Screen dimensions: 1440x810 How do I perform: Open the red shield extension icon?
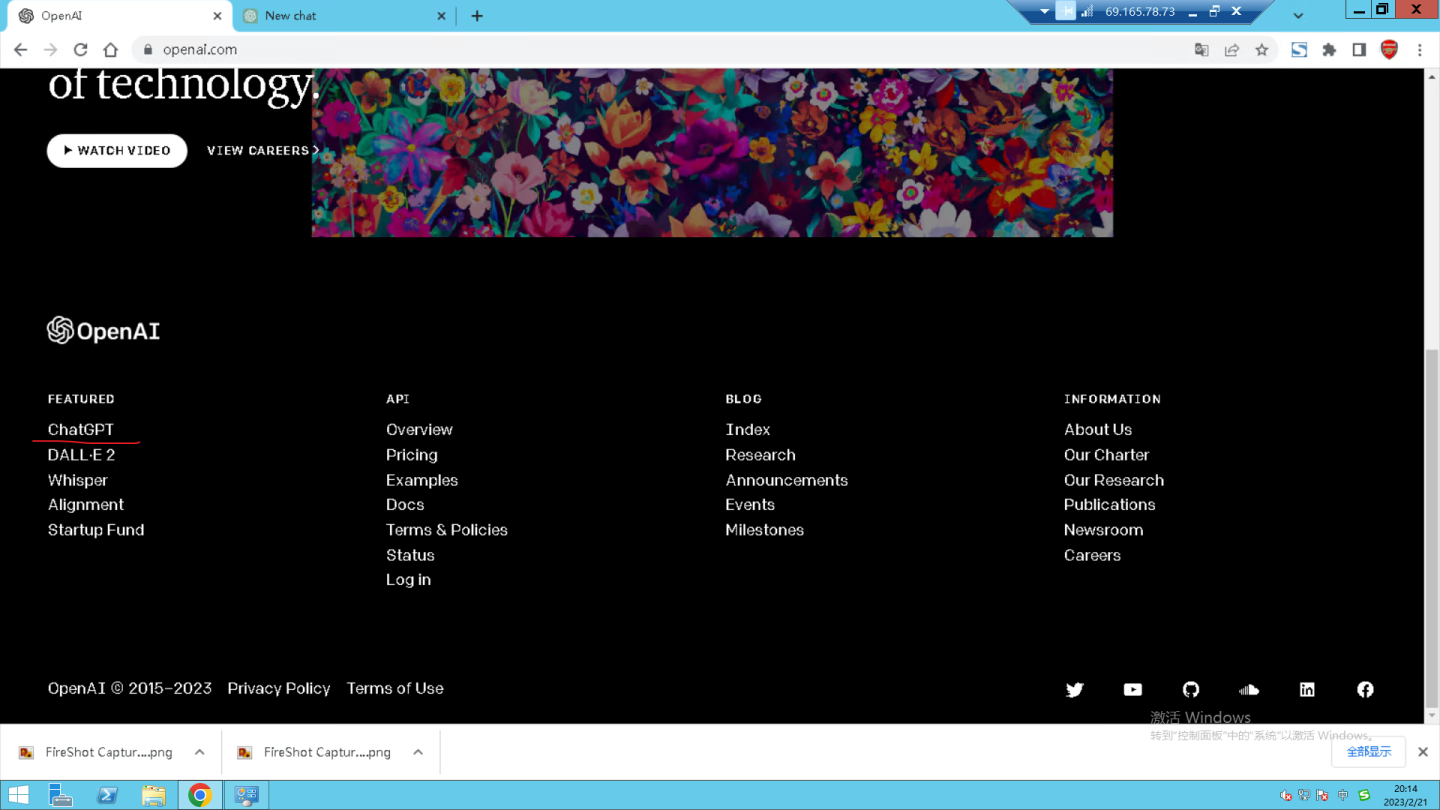(x=1389, y=49)
